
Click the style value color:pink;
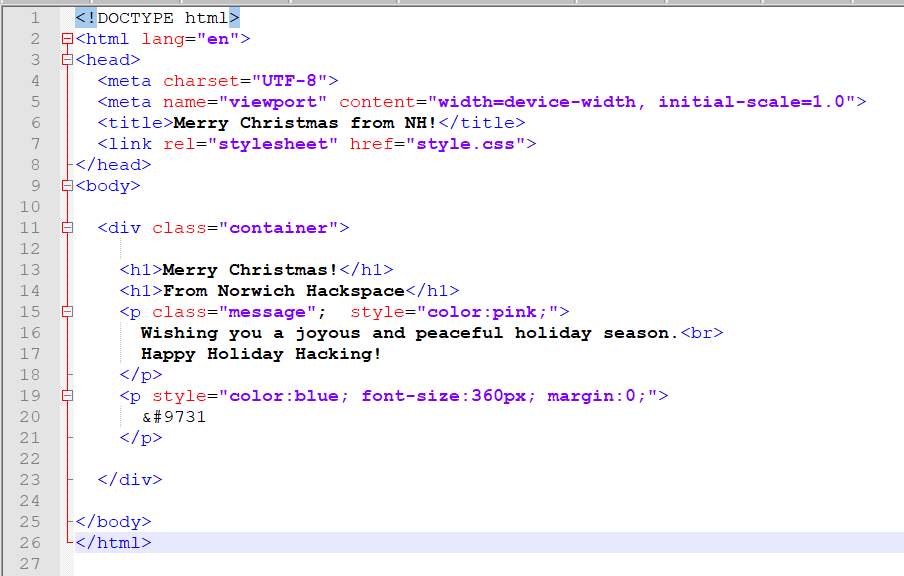(x=487, y=312)
